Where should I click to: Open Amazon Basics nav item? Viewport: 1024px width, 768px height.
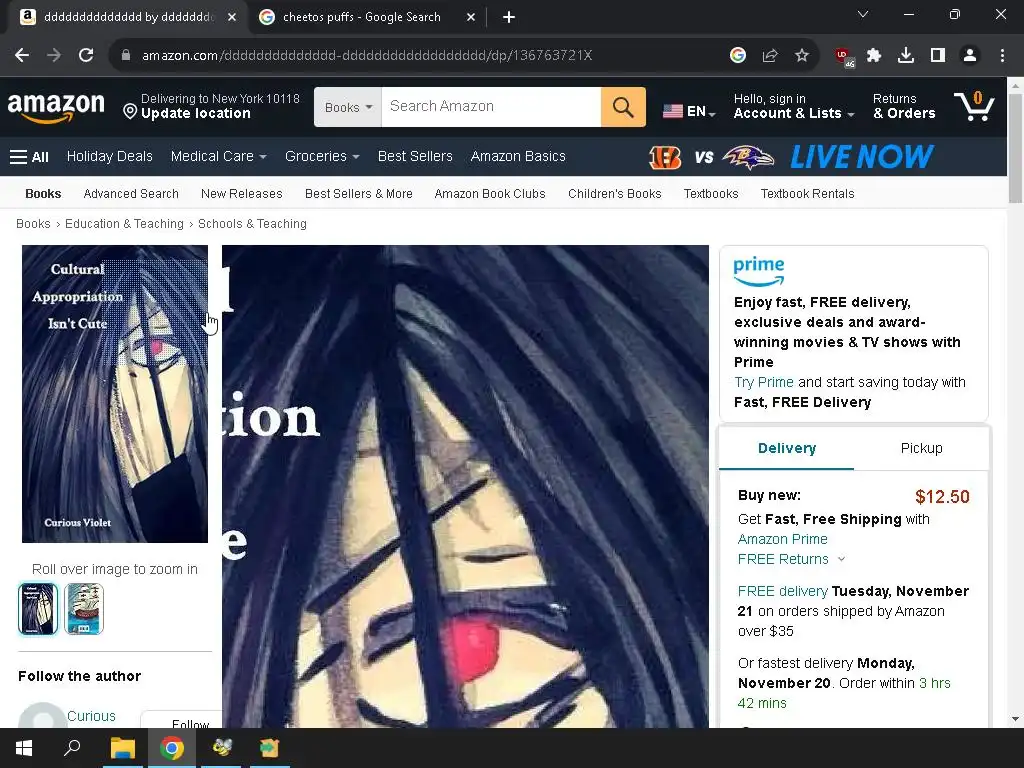point(518,157)
